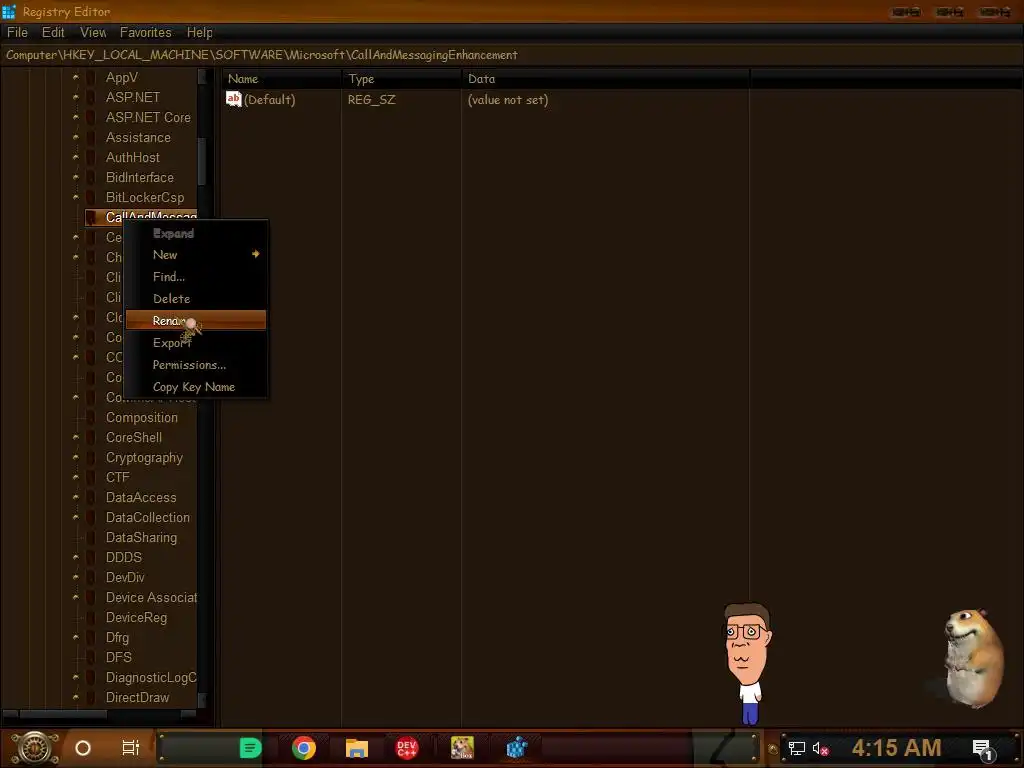The width and height of the screenshot is (1024, 768).
Task: Choose Export from the context menu
Action: pyautogui.click(x=196, y=343)
